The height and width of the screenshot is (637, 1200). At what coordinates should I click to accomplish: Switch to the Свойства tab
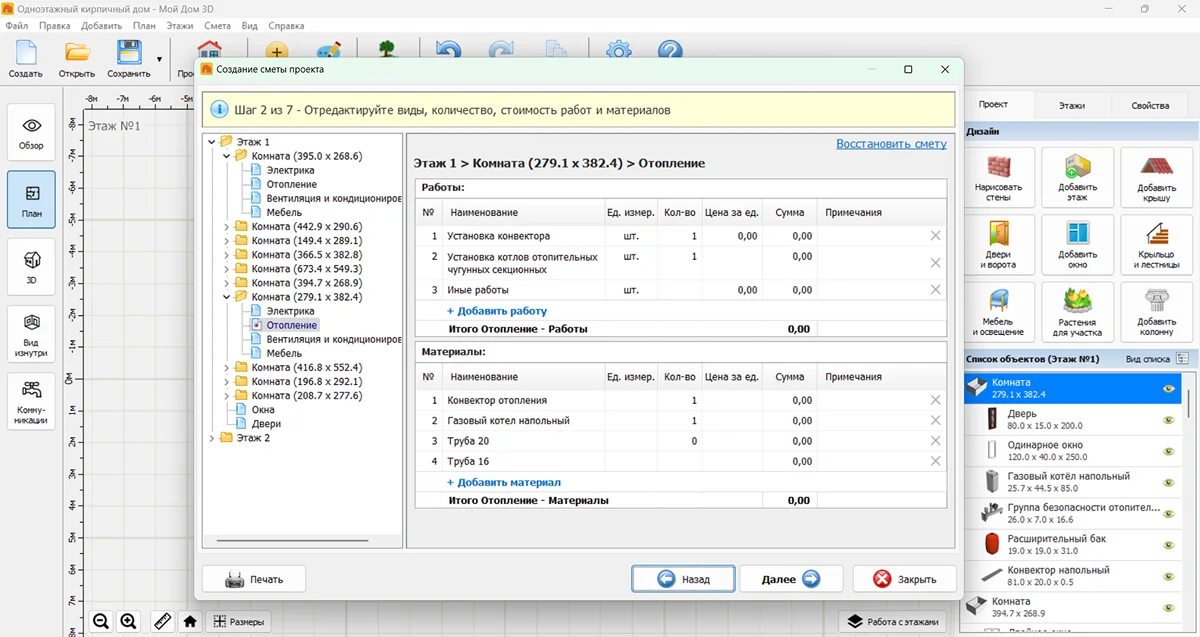tap(1150, 105)
